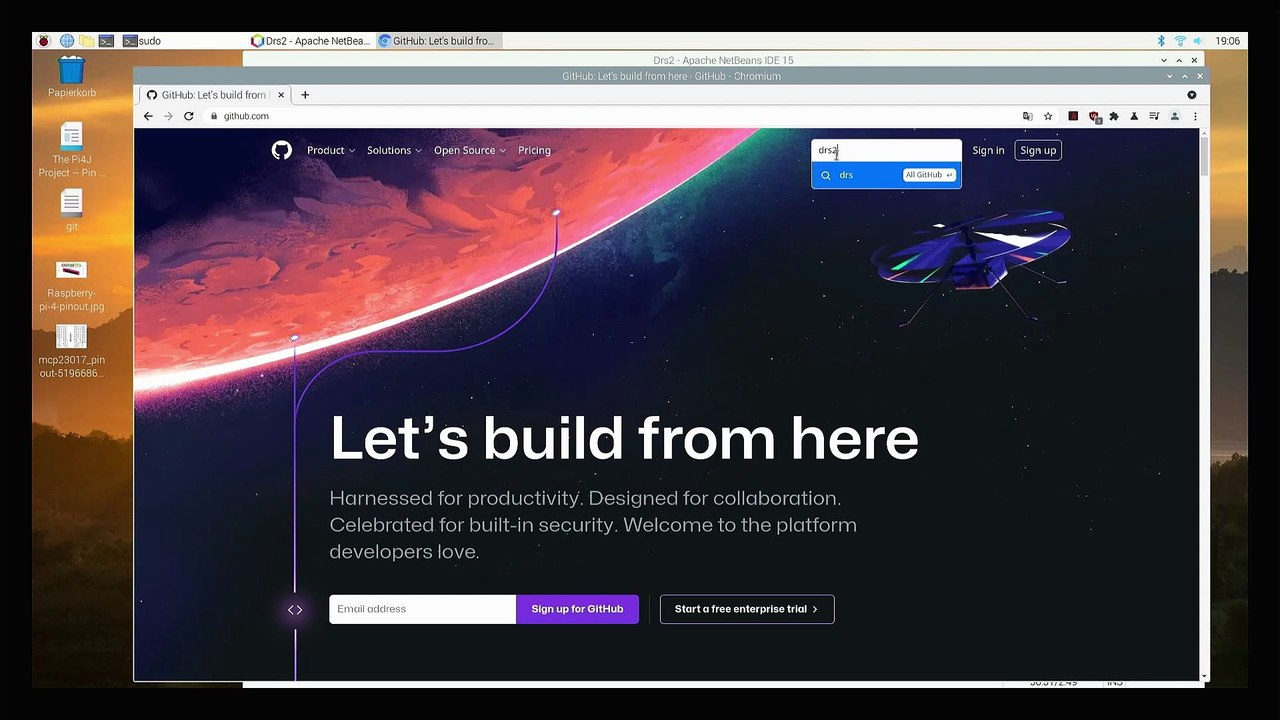The image size is (1280, 720).
Task: Reload the github.com page
Action: pyautogui.click(x=188, y=116)
